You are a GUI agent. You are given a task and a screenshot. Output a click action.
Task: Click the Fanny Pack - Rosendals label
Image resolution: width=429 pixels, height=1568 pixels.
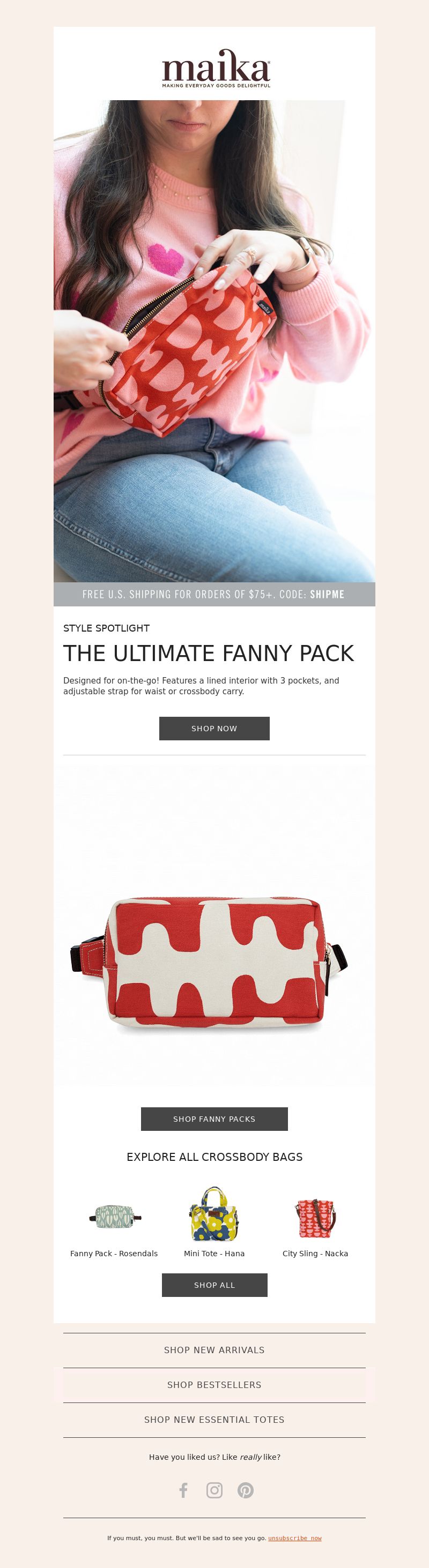pyautogui.click(x=114, y=1254)
